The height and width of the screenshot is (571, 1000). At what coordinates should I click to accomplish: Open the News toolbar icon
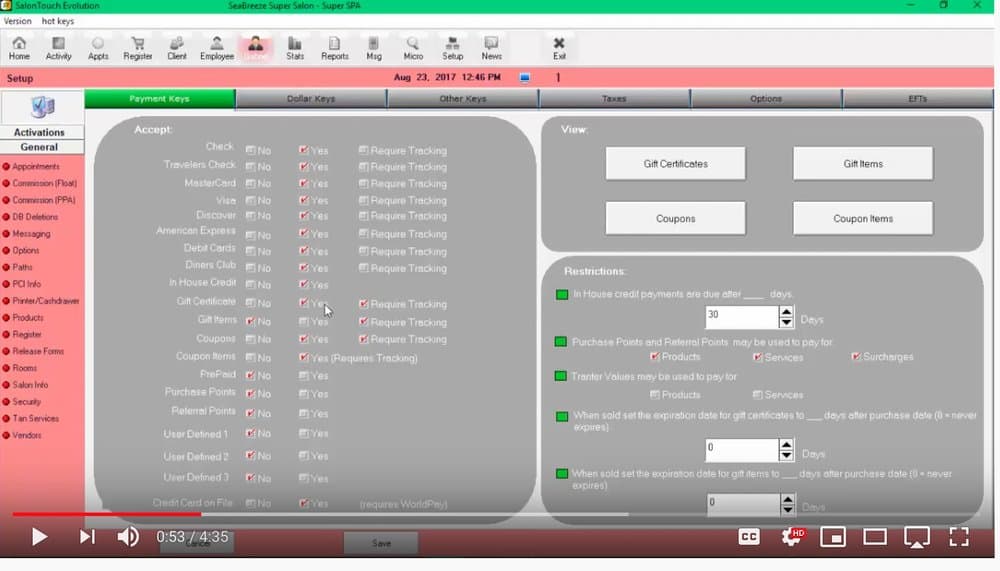491,48
